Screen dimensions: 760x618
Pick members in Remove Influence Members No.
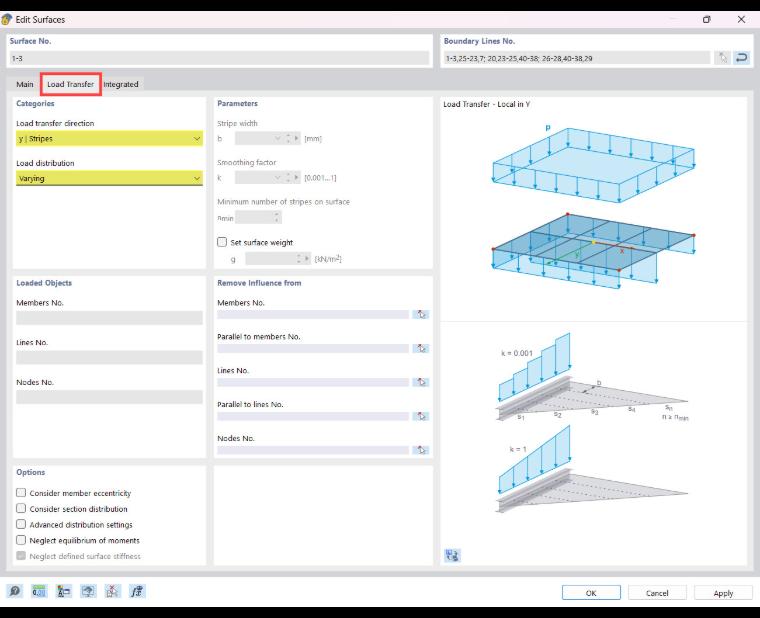[421, 315]
